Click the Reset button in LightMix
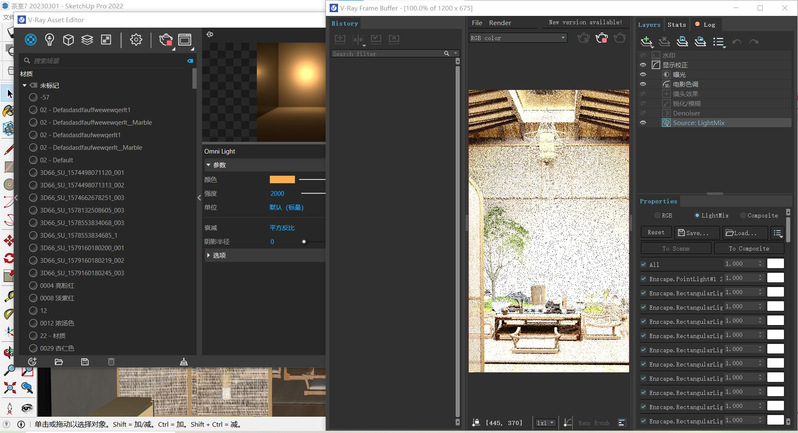Viewport: 798px width, 433px height. coord(656,232)
